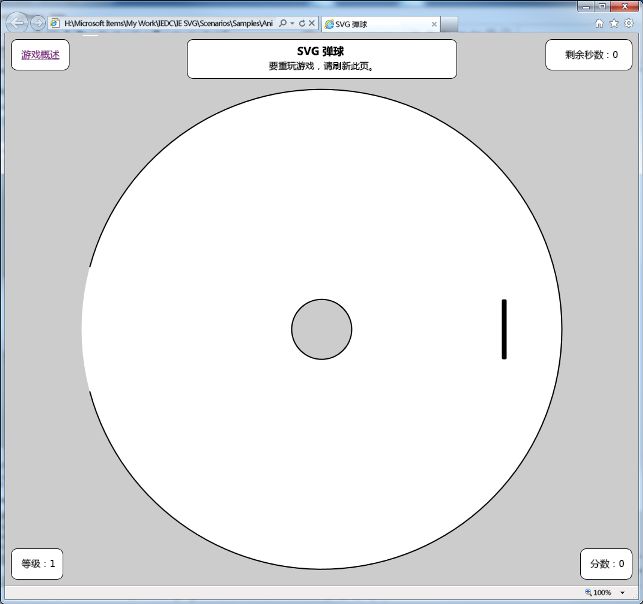
Task: Click the SVG 弹球 title text
Action: 321,51
